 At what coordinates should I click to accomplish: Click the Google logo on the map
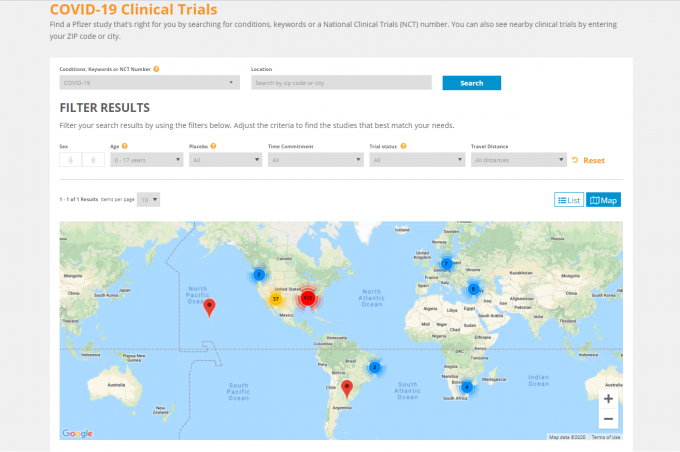click(x=77, y=433)
